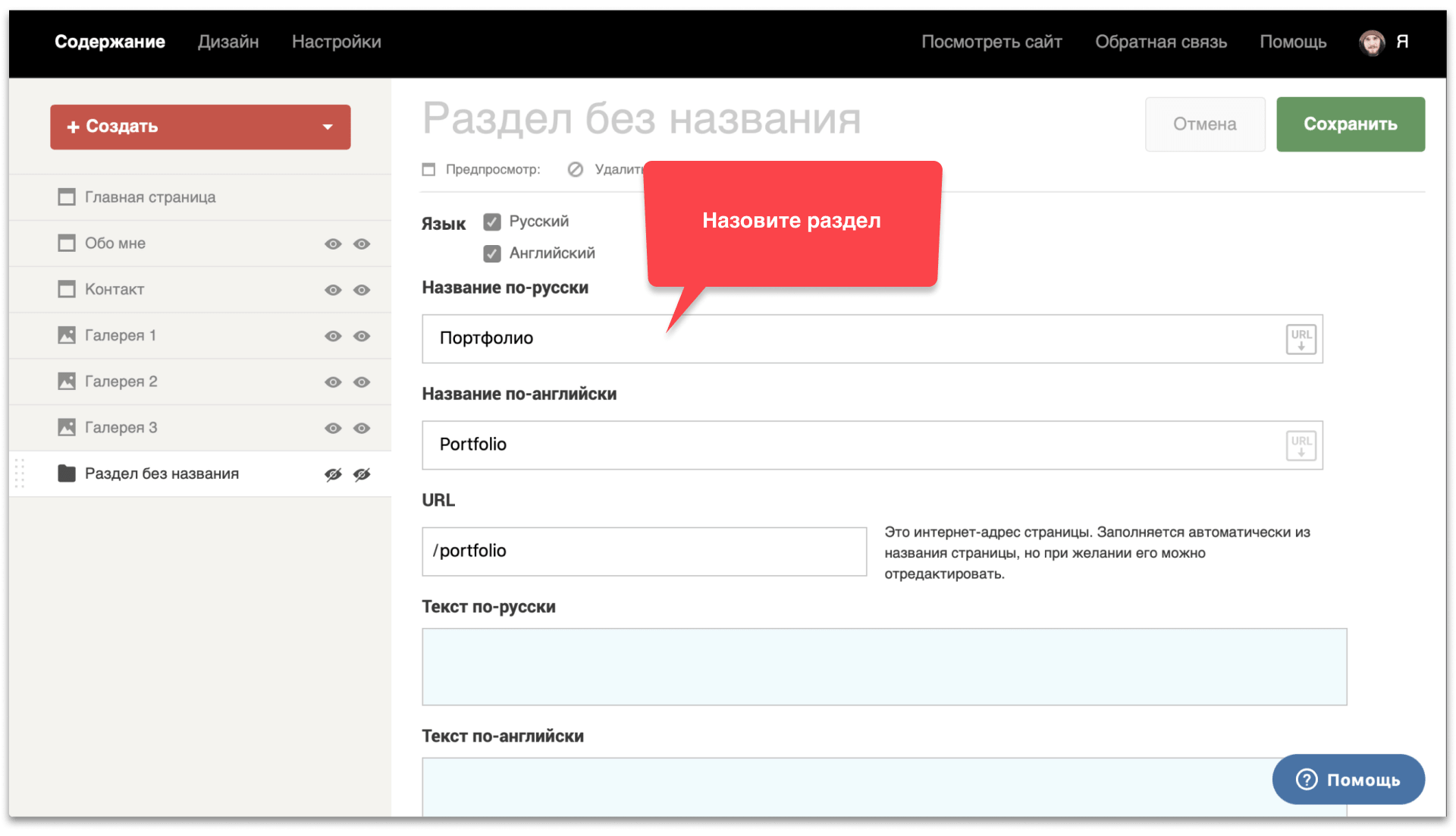This screenshot has width=1456, height=836.
Task: Click into the /portfolio URL field
Action: point(645,552)
